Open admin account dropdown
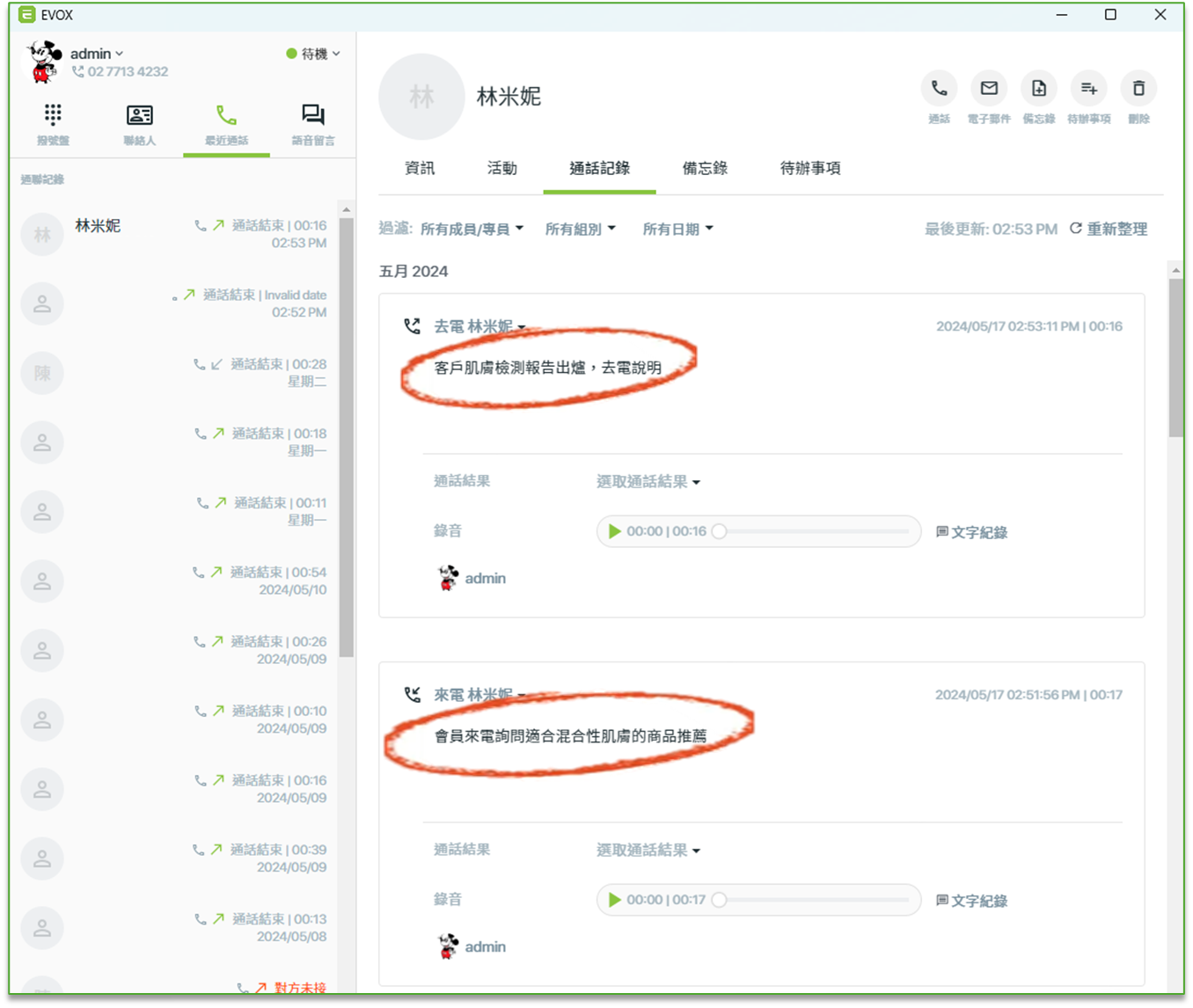 (97, 54)
